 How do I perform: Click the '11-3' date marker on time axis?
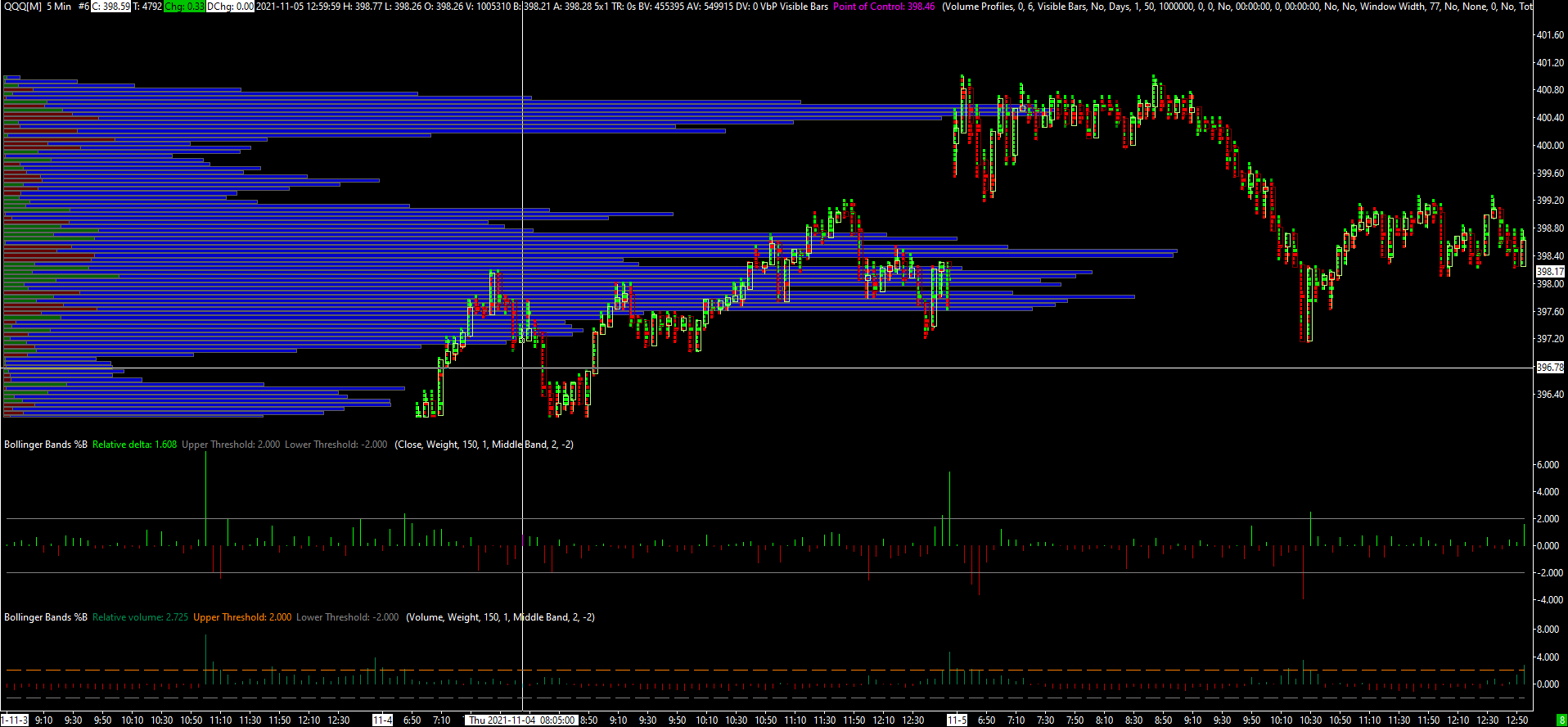click(x=15, y=720)
